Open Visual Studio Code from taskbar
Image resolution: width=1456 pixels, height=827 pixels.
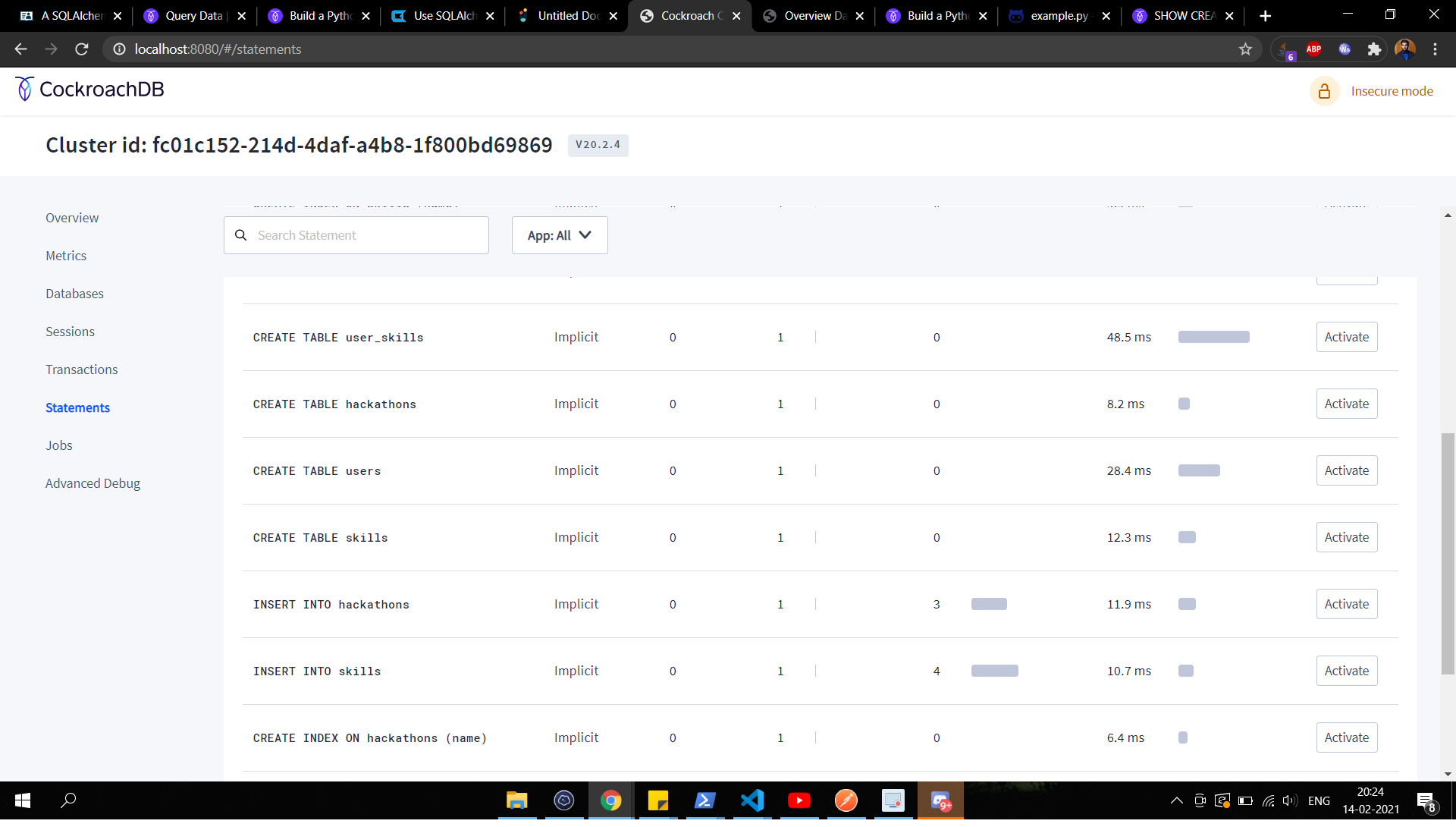click(x=752, y=800)
